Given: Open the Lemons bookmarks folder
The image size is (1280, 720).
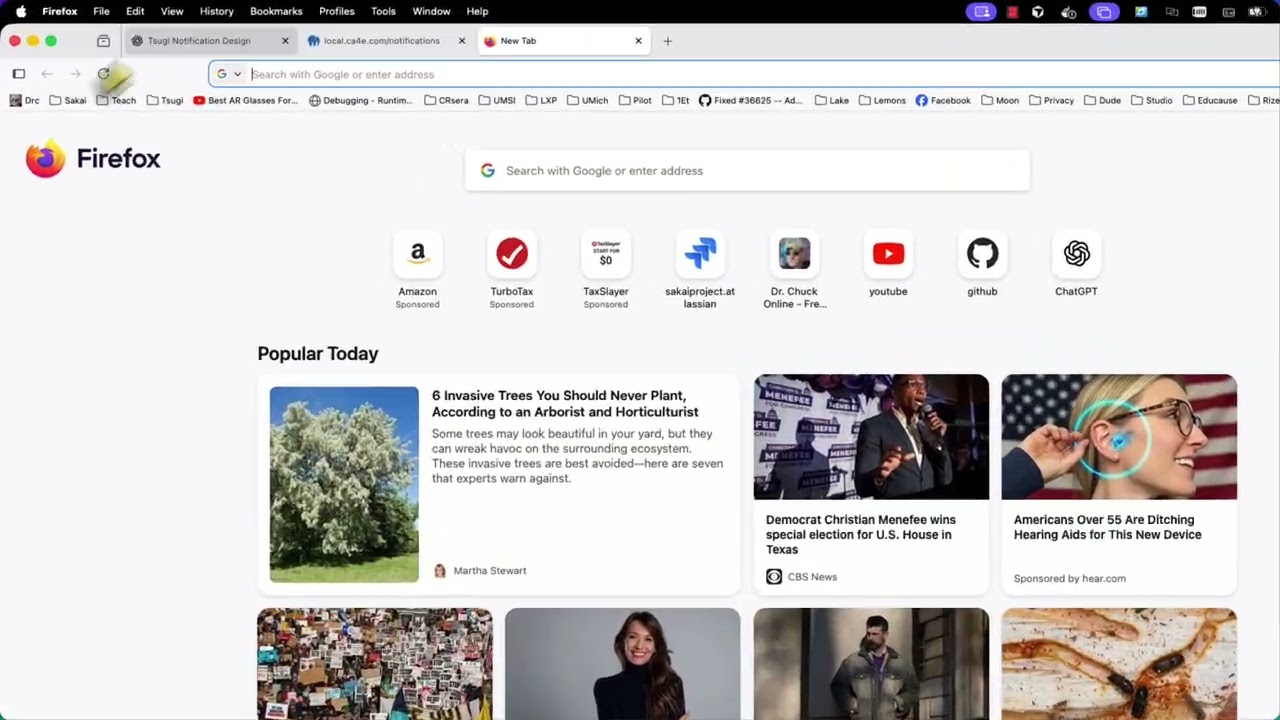Looking at the screenshot, I should 882,100.
